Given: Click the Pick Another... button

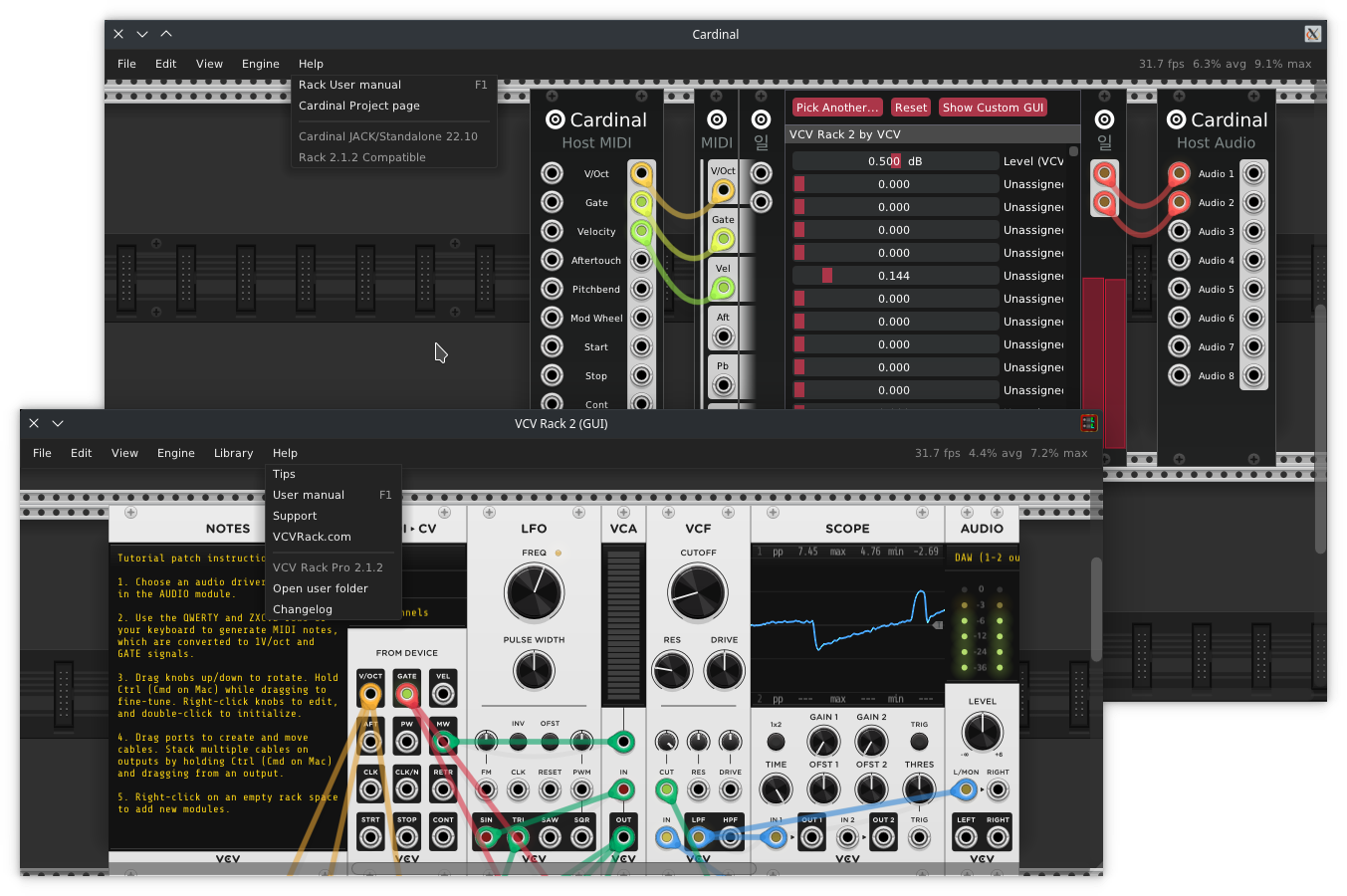Looking at the screenshot, I should pos(837,108).
